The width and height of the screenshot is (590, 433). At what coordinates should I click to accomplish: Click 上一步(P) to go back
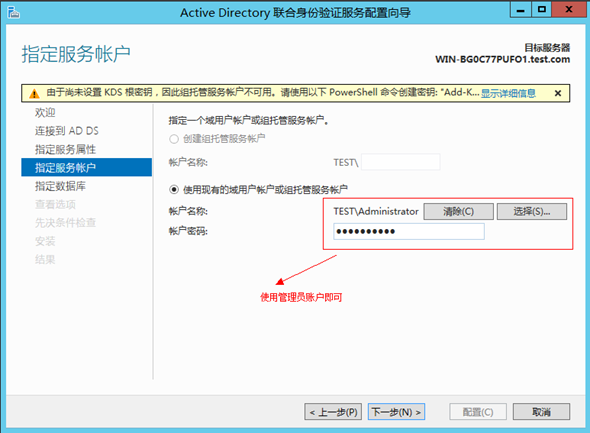[333, 412]
